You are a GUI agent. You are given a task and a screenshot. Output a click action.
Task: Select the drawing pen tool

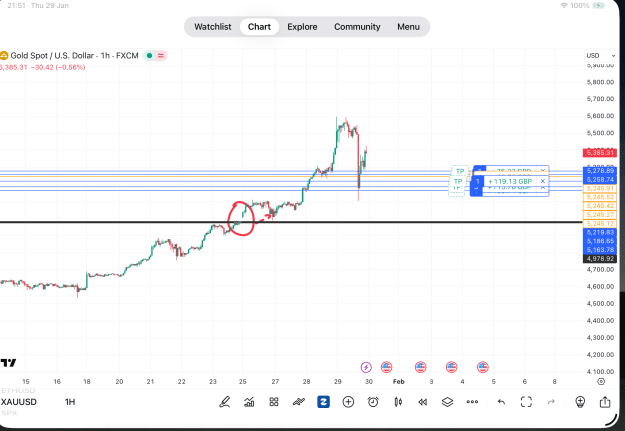[x=224, y=402]
